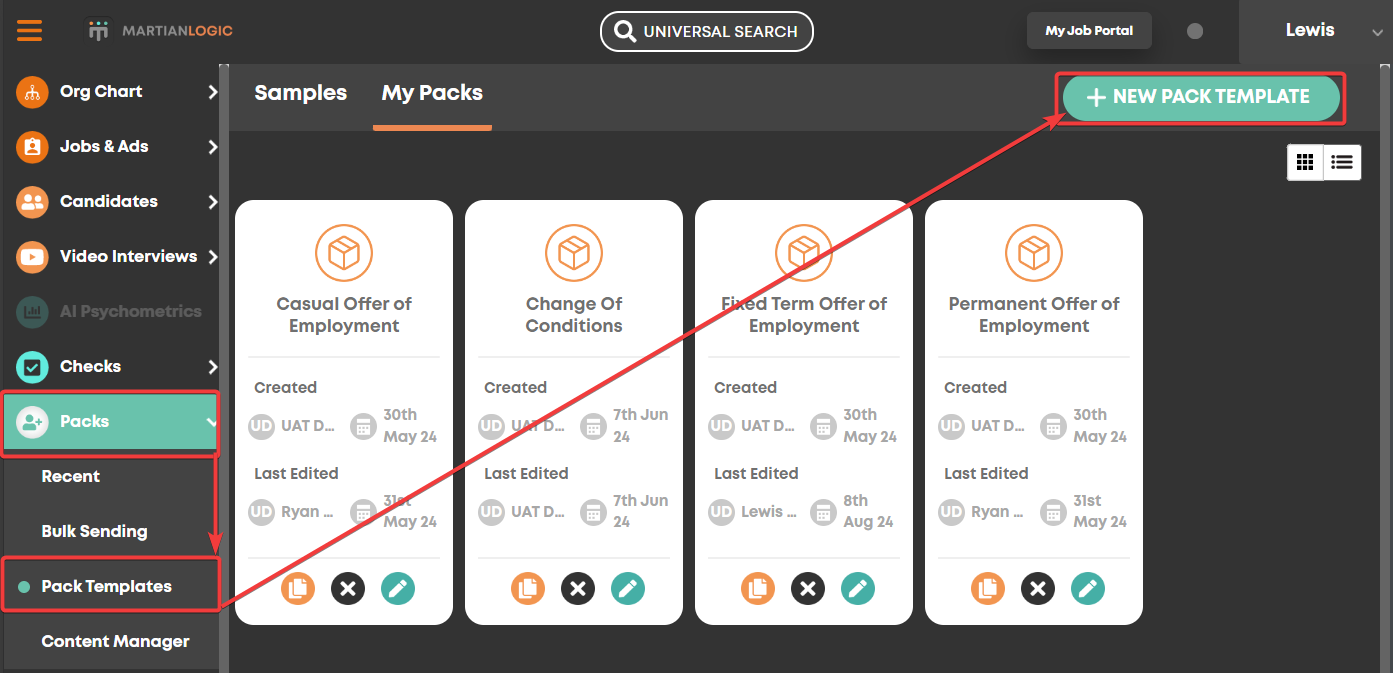Expand the Jobs & Ads menu chevron

pyautogui.click(x=212, y=147)
